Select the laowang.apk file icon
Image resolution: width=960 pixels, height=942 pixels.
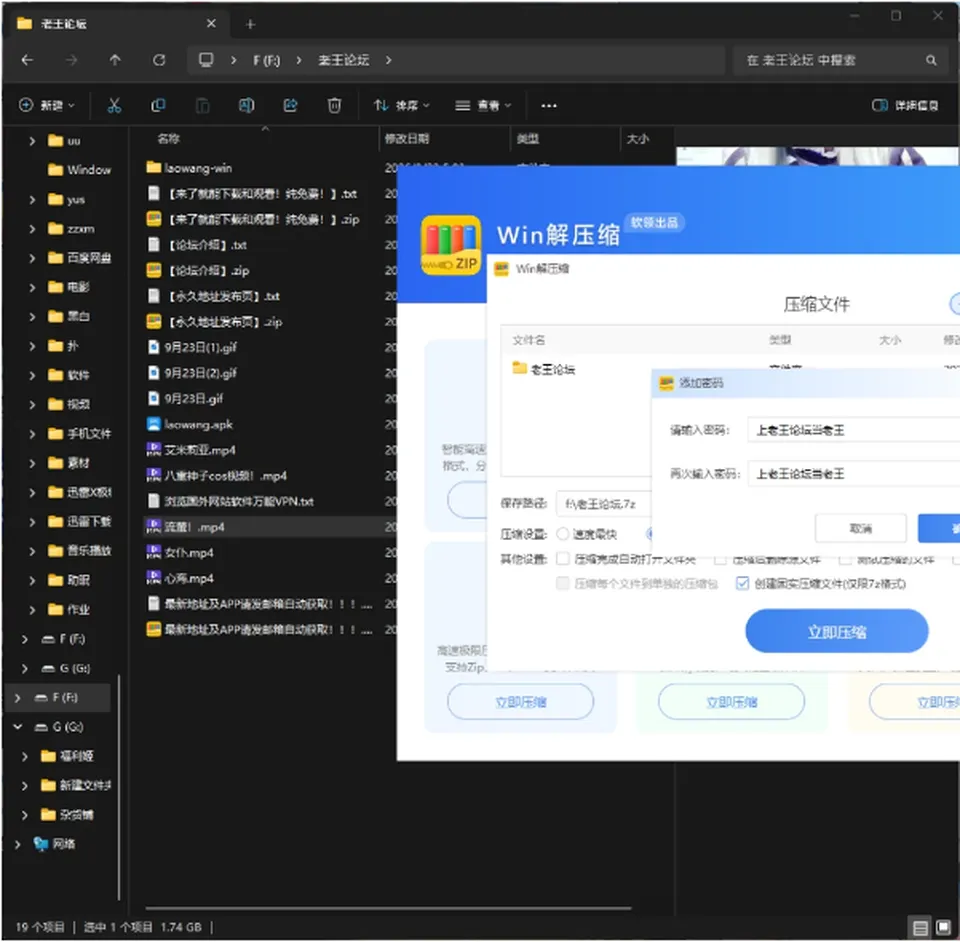pyautogui.click(x=154, y=424)
